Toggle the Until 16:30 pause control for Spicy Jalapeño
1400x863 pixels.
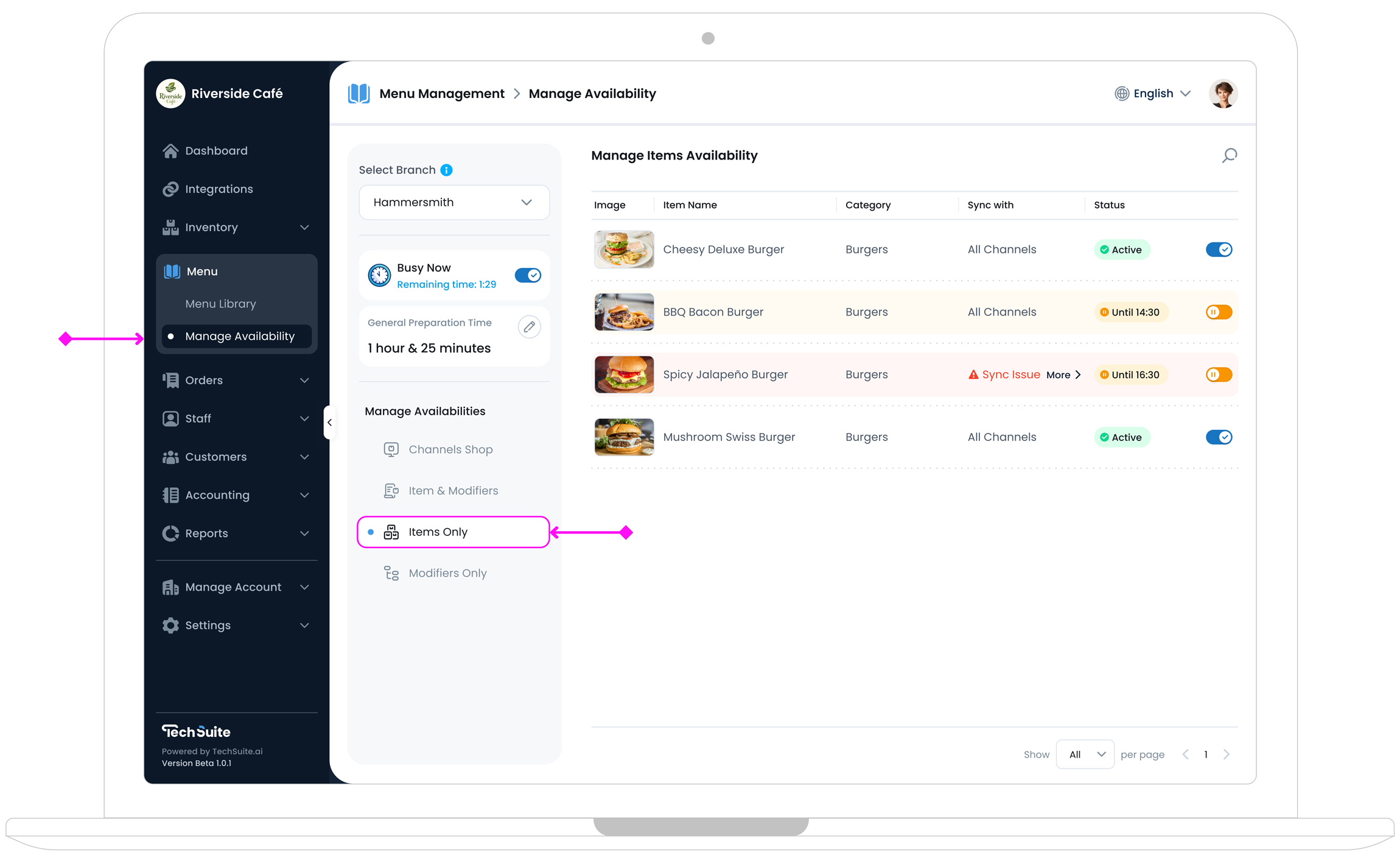1219,375
